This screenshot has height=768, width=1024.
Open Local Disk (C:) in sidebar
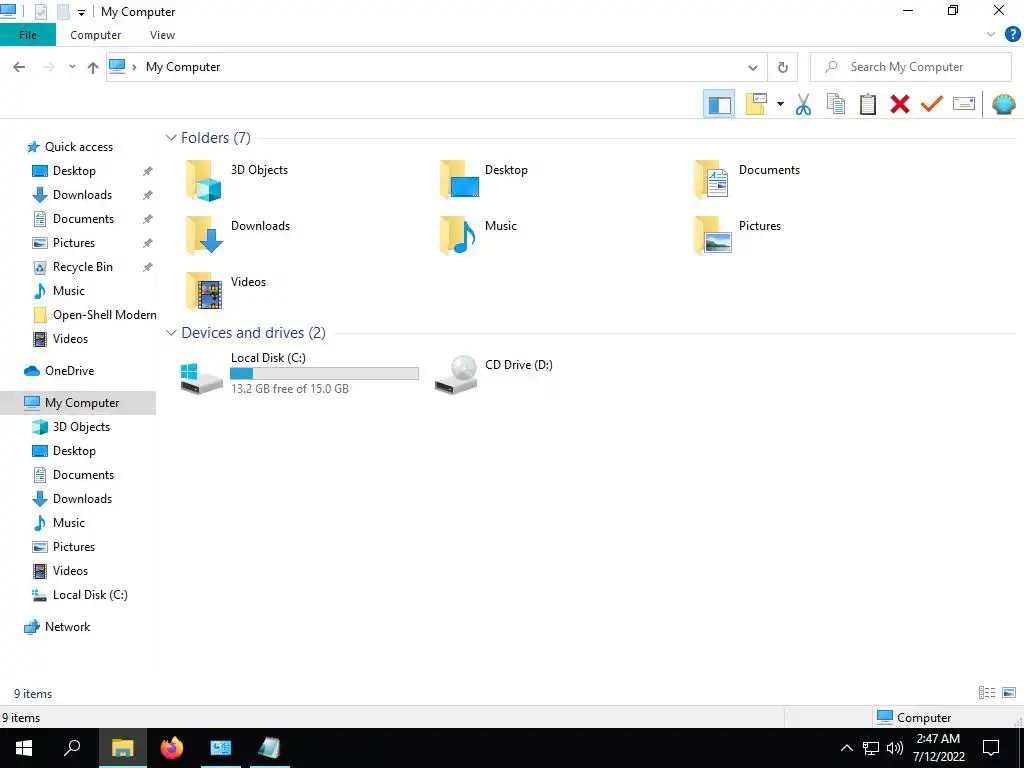90,595
